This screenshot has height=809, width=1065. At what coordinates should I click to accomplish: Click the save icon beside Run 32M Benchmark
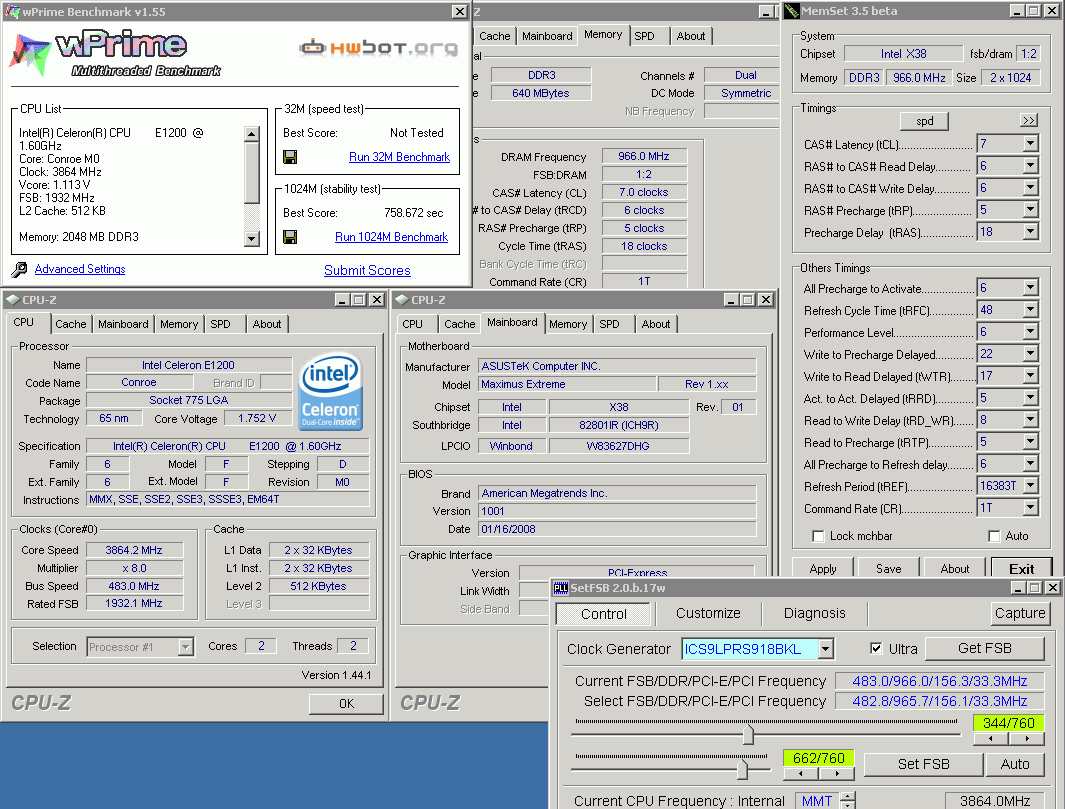290,158
